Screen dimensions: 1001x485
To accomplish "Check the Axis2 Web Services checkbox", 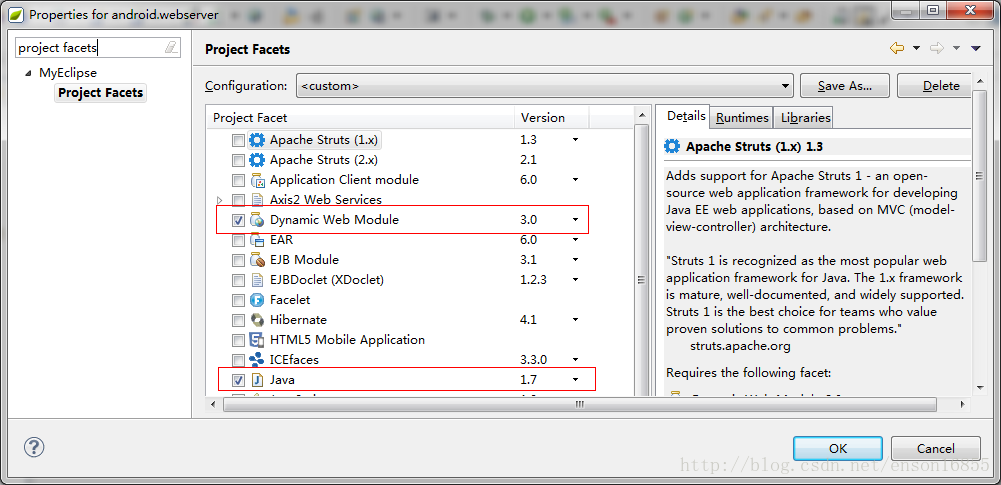I will (238, 200).
